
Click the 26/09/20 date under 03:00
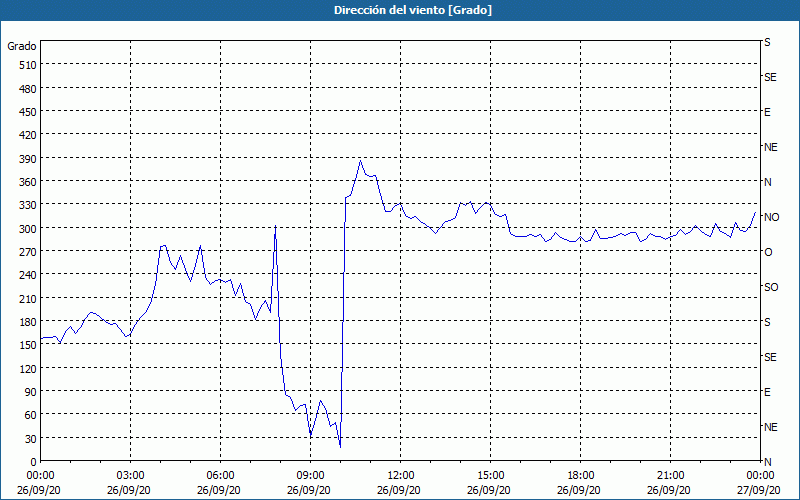tap(129, 490)
